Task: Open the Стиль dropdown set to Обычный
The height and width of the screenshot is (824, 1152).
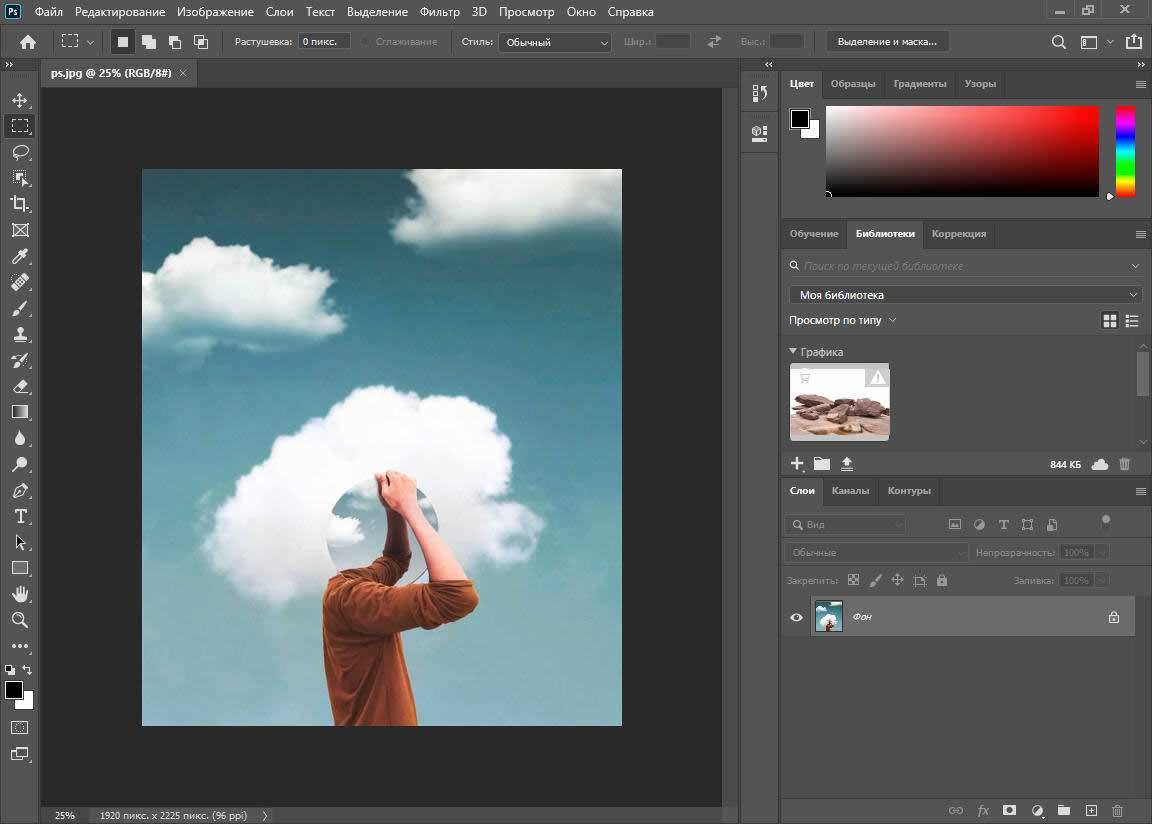Action: (555, 42)
